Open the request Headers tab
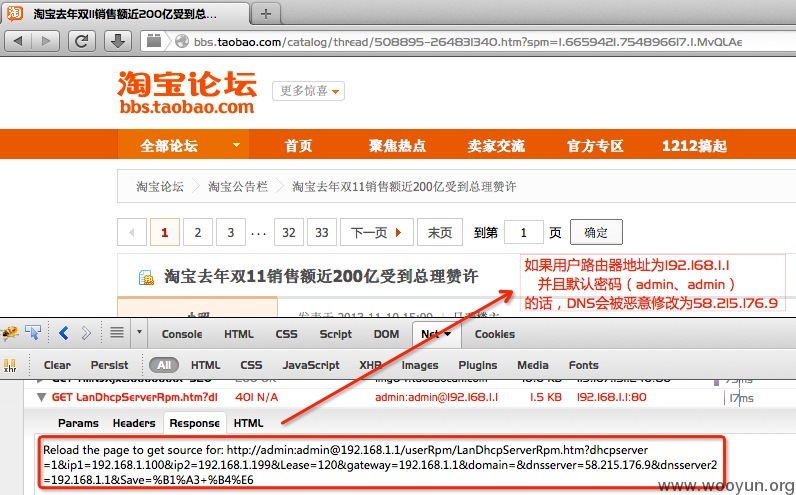The width and height of the screenshot is (796, 495). 134,423
